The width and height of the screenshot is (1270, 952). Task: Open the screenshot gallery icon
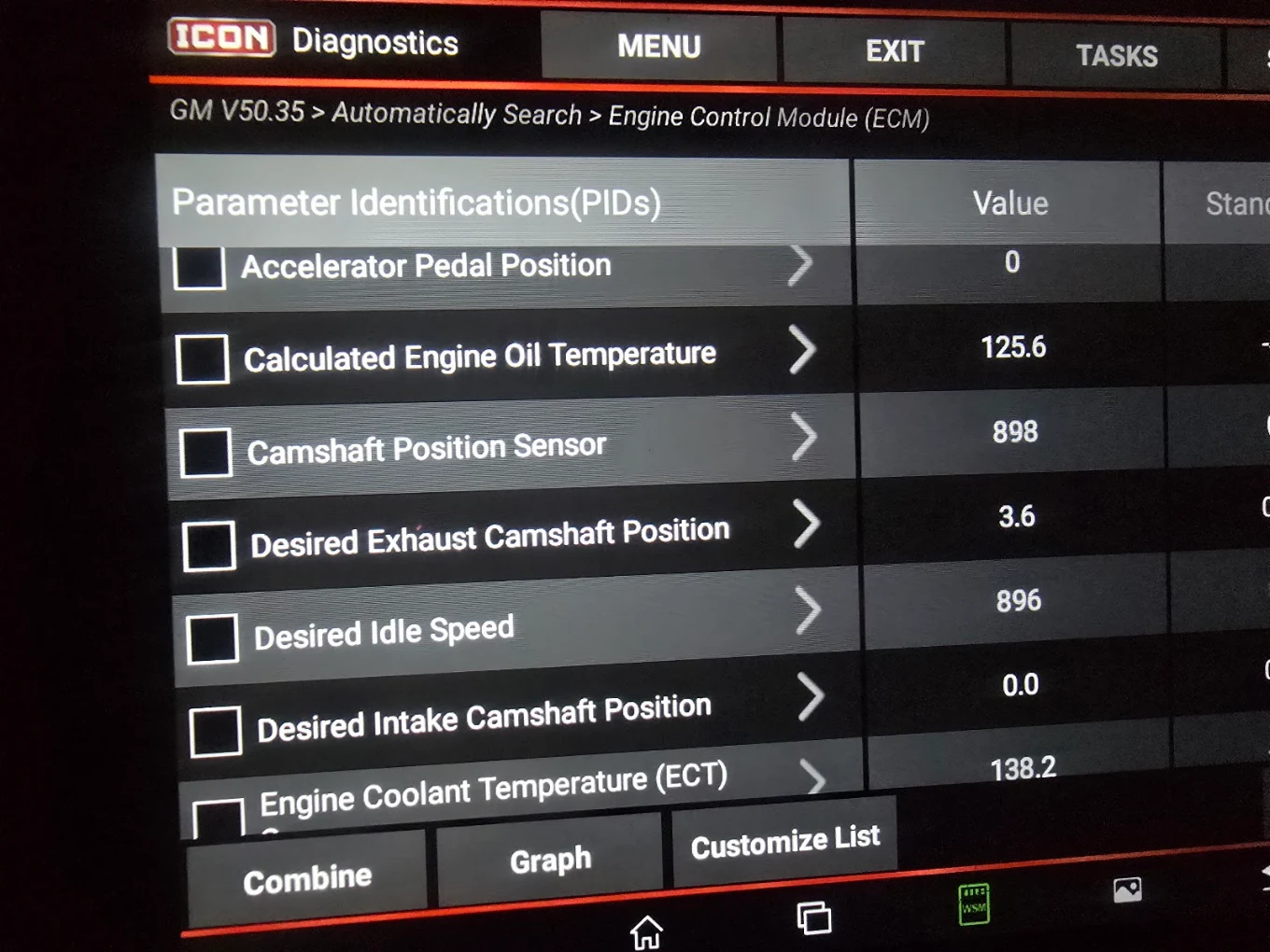(x=1127, y=889)
